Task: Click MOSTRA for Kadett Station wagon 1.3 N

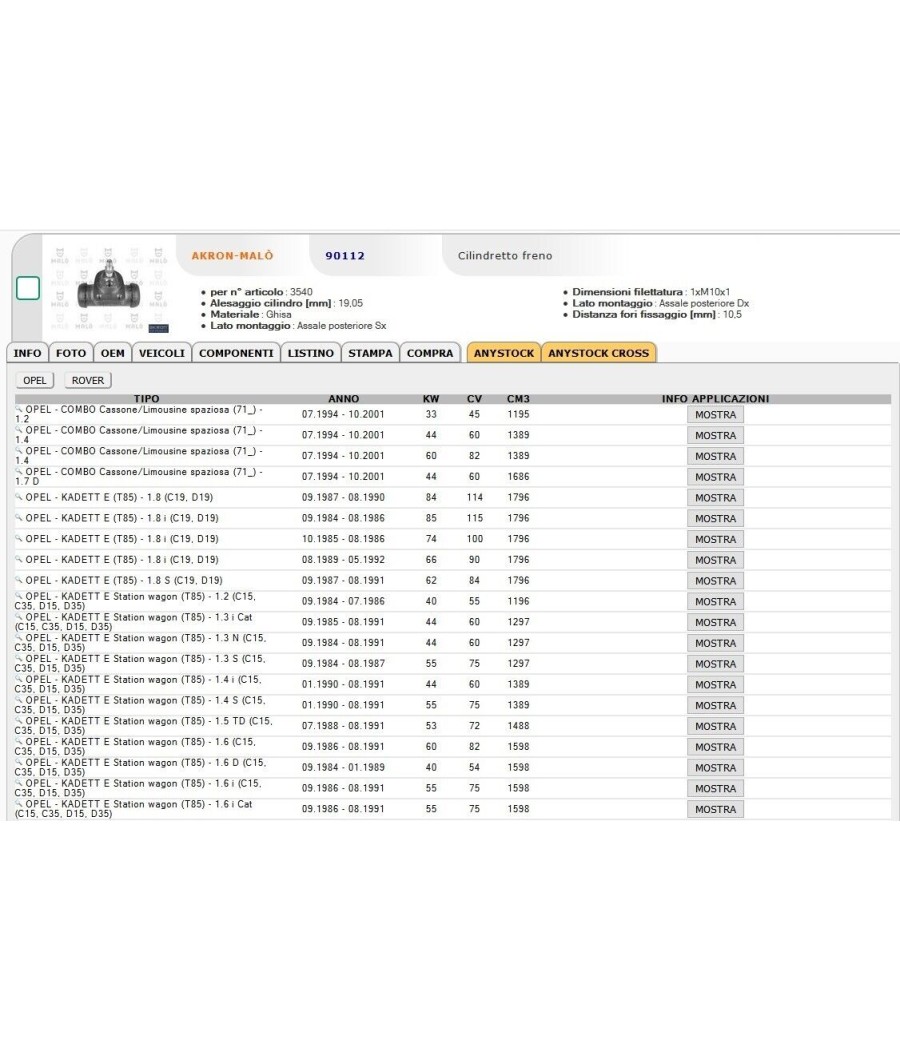Action: click(715, 643)
